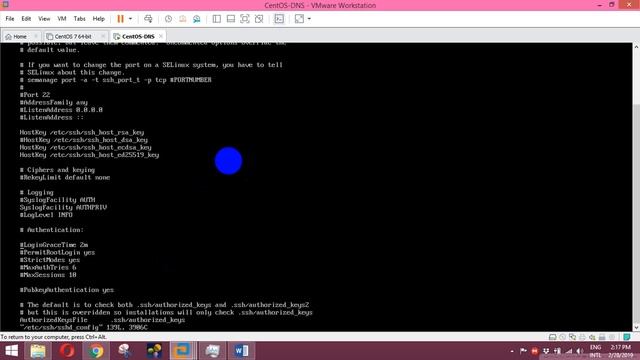Click the '#PermitRootLogin yes' line
The image size is (640, 360).
tap(57, 252)
